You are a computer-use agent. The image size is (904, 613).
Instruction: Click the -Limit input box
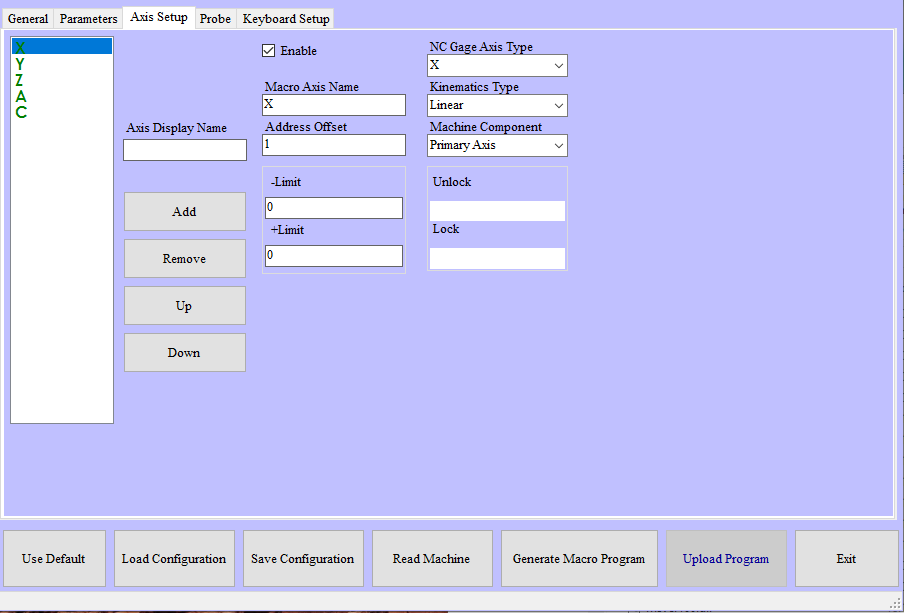point(334,208)
